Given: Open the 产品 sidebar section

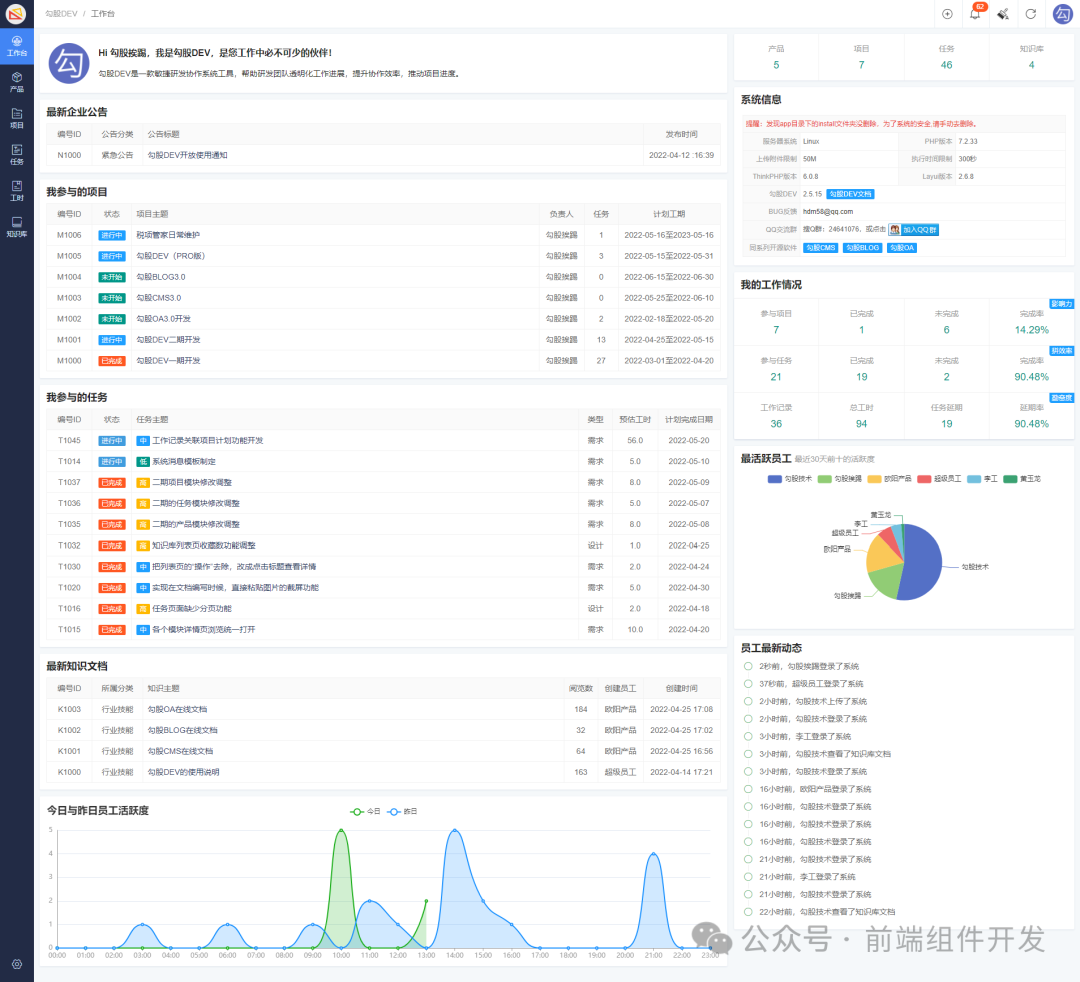Looking at the screenshot, I should pos(17,82).
